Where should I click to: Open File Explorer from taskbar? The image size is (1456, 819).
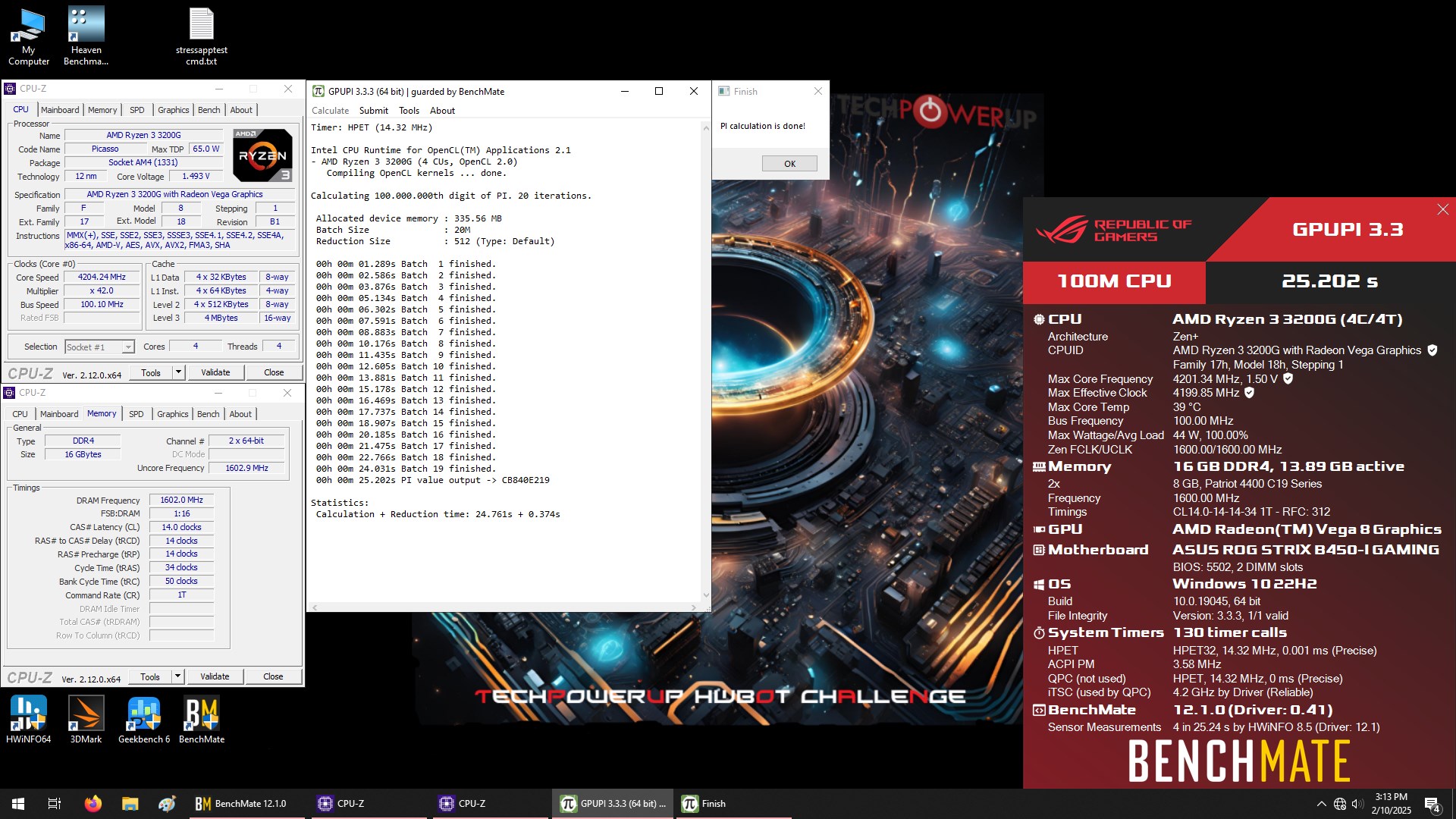click(x=130, y=804)
